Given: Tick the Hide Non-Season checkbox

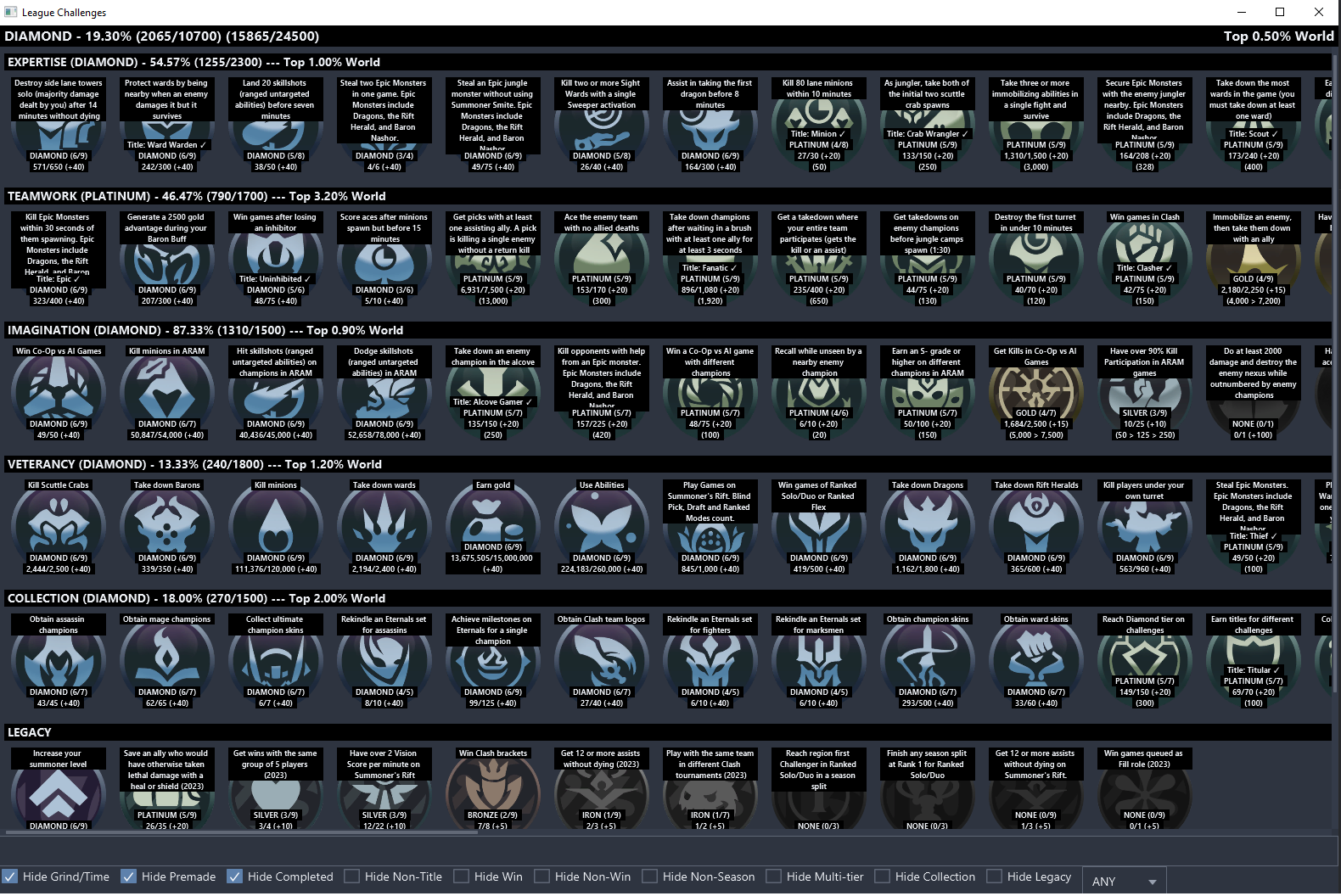Looking at the screenshot, I should point(649,876).
